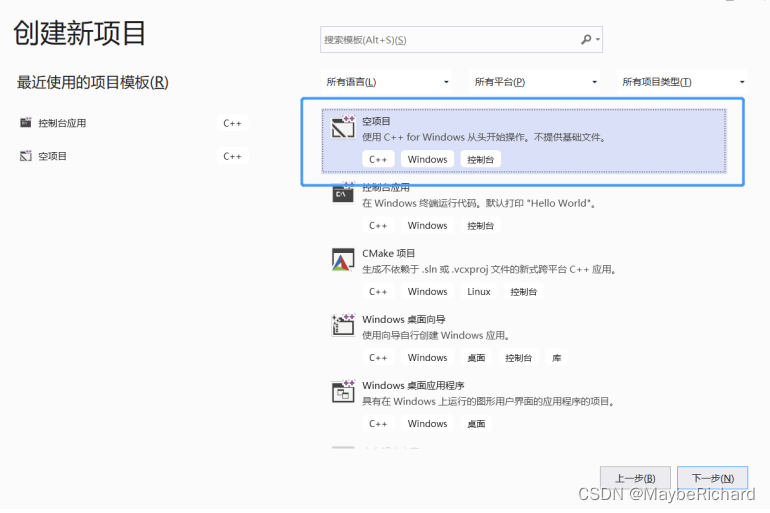Choose the Windows 桌面向导 title
Image resolution: width=770 pixels, height=513 pixels.
(404, 320)
